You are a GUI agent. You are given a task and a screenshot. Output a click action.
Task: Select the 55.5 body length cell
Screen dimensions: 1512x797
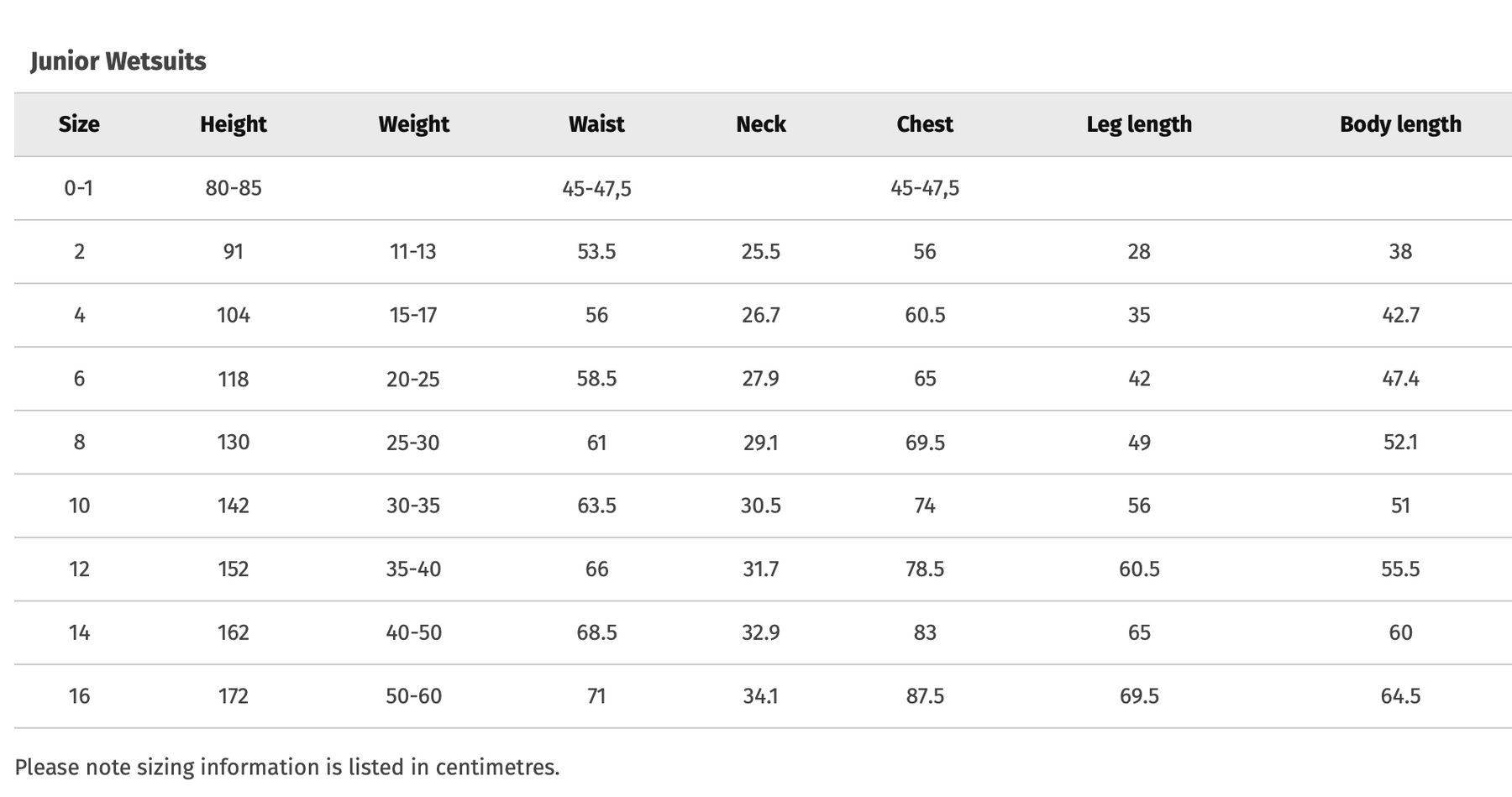tap(1400, 569)
